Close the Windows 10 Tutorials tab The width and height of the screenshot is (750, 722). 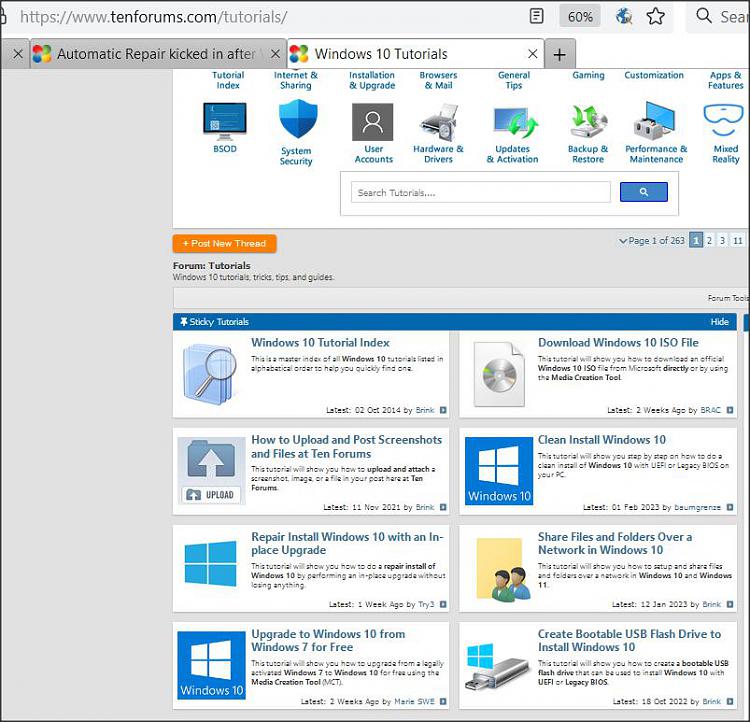pos(532,54)
